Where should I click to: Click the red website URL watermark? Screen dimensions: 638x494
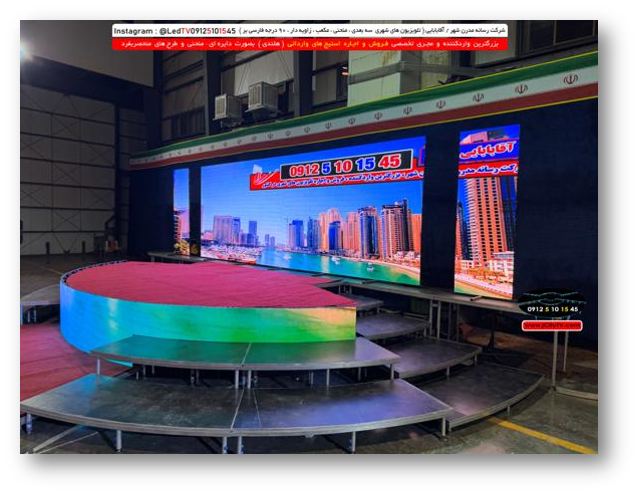coord(553,324)
